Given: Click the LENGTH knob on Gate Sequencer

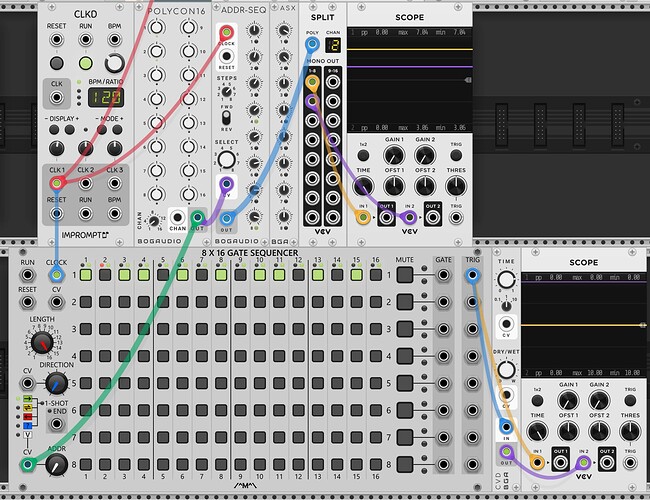Looking at the screenshot, I should point(42,342).
